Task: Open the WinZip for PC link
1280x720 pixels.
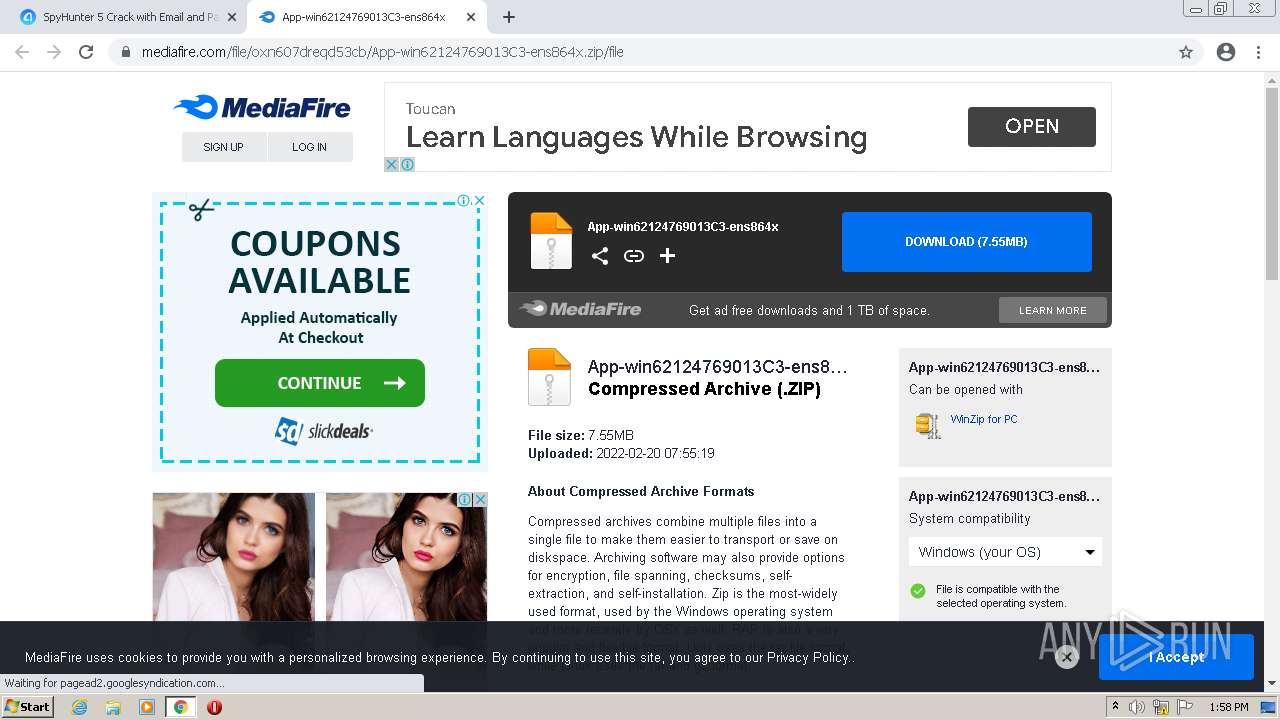Action: (x=984, y=419)
